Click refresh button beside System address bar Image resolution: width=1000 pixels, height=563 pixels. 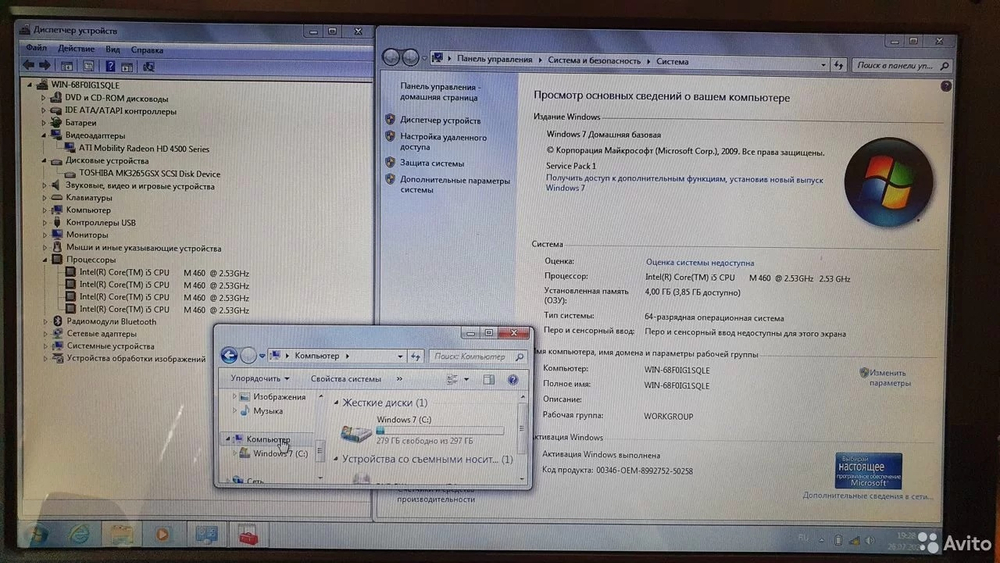tap(838, 64)
